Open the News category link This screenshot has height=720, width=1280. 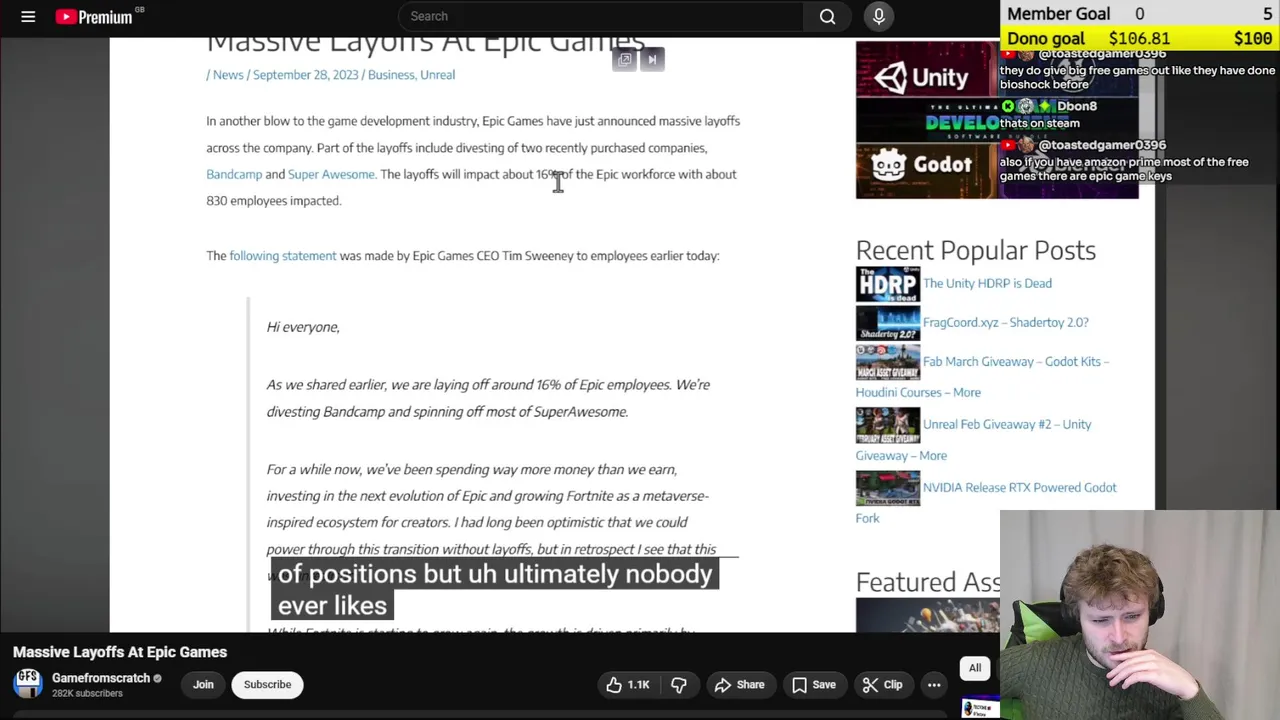228,75
